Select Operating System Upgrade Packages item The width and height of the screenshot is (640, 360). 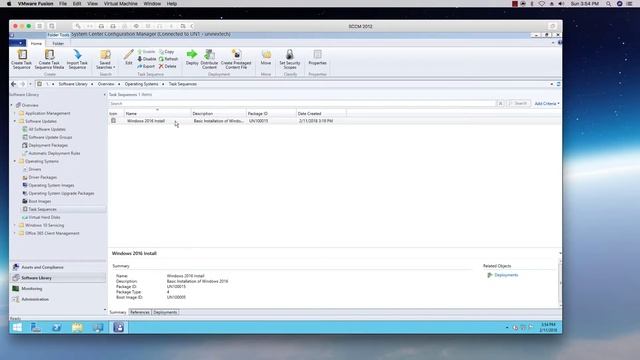[61, 193]
